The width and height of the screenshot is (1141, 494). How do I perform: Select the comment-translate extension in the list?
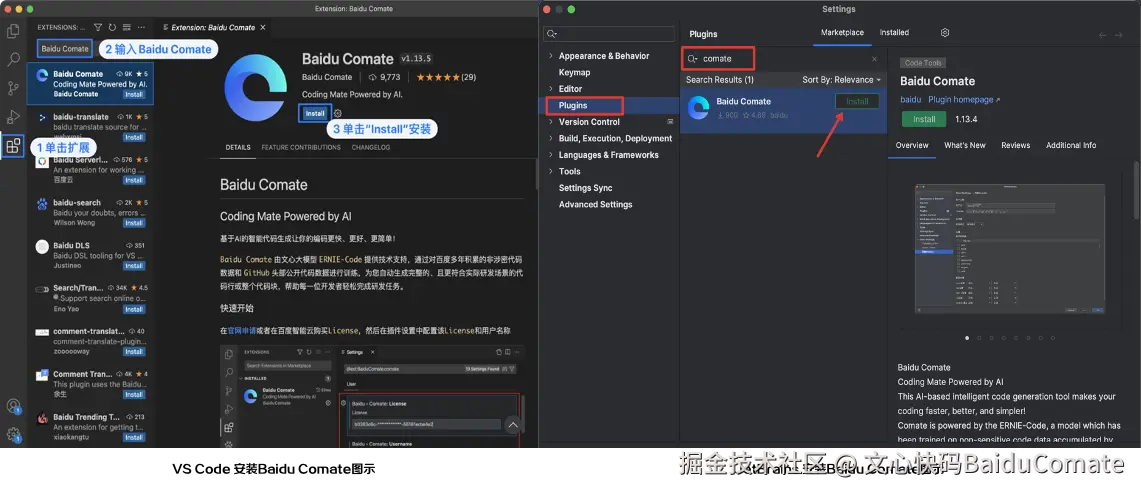(91, 342)
